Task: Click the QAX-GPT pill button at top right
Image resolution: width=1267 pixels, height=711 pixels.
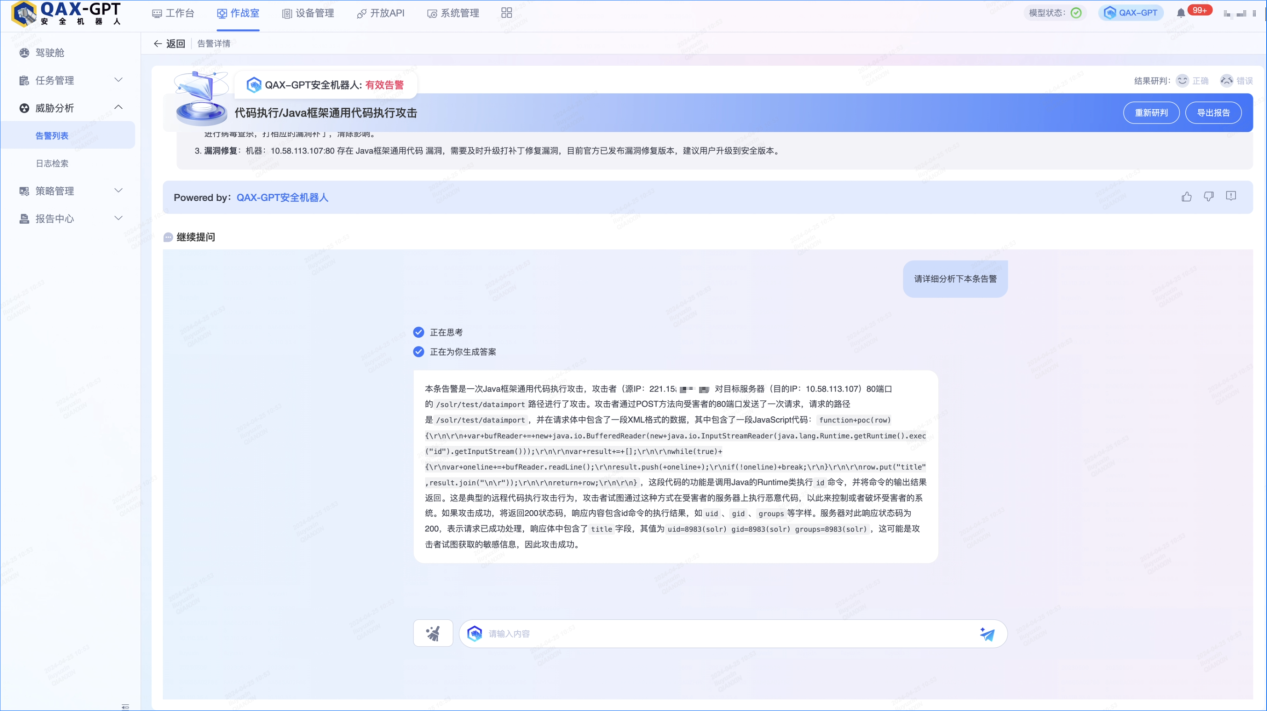Action: tap(1131, 13)
